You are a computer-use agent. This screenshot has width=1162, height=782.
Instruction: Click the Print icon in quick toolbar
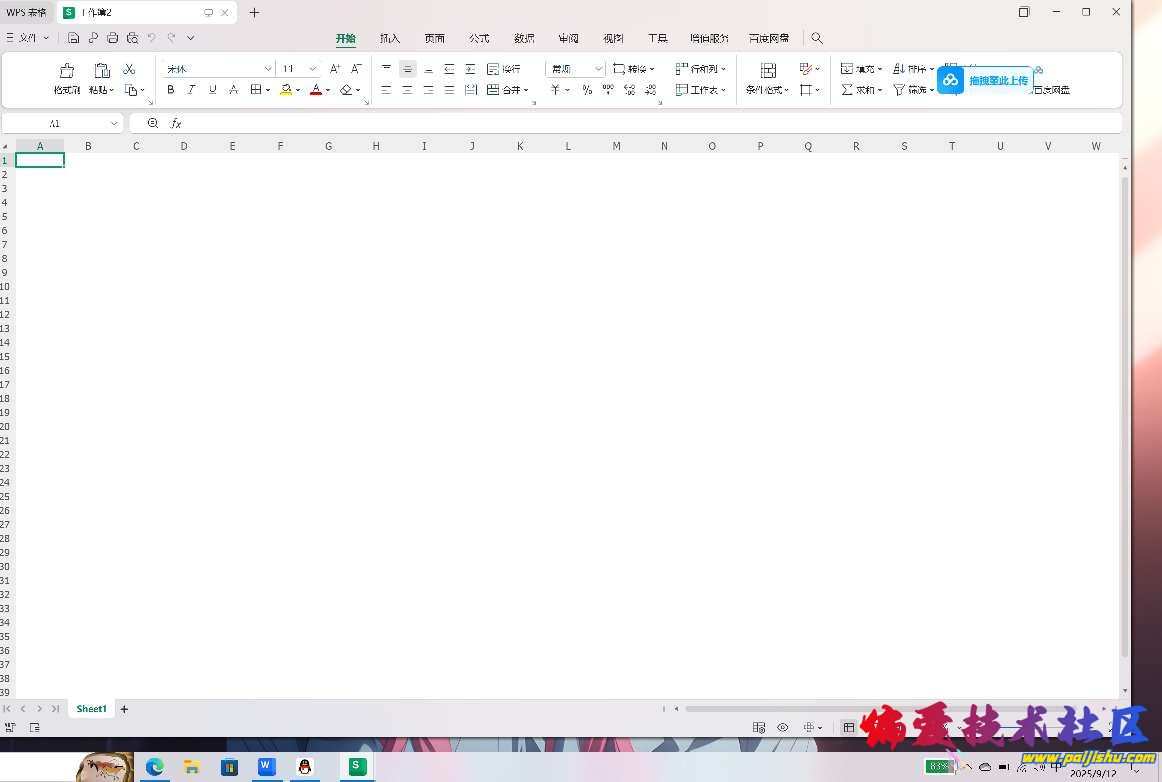click(x=112, y=38)
